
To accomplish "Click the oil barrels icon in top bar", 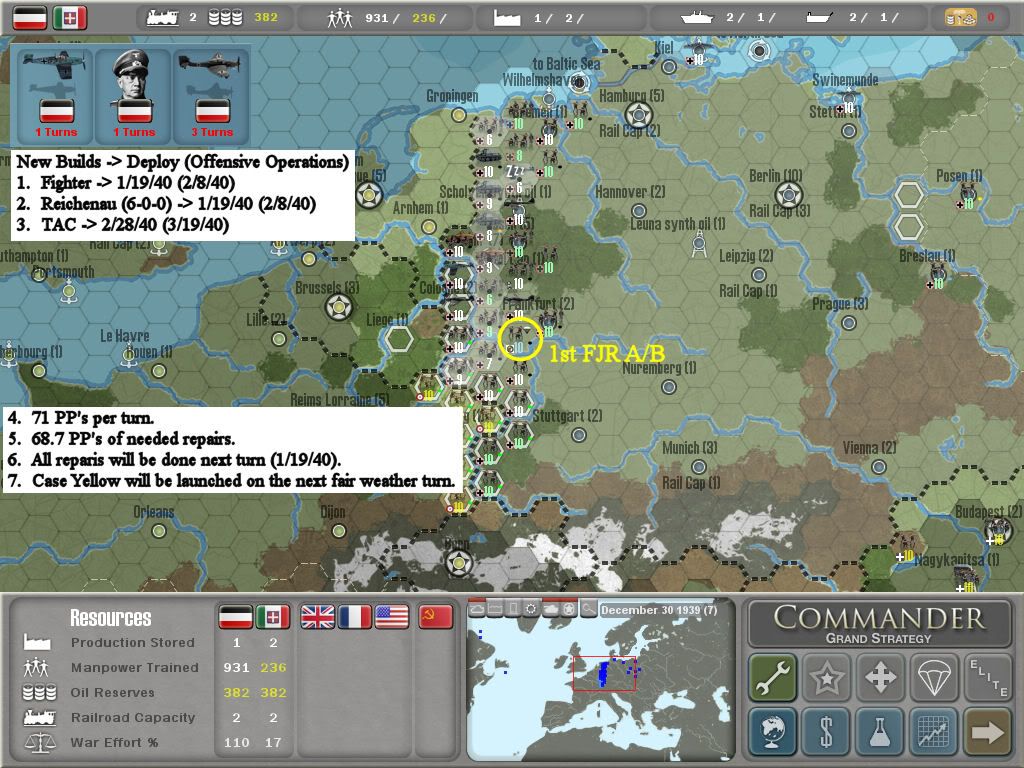I will click(x=225, y=18).
